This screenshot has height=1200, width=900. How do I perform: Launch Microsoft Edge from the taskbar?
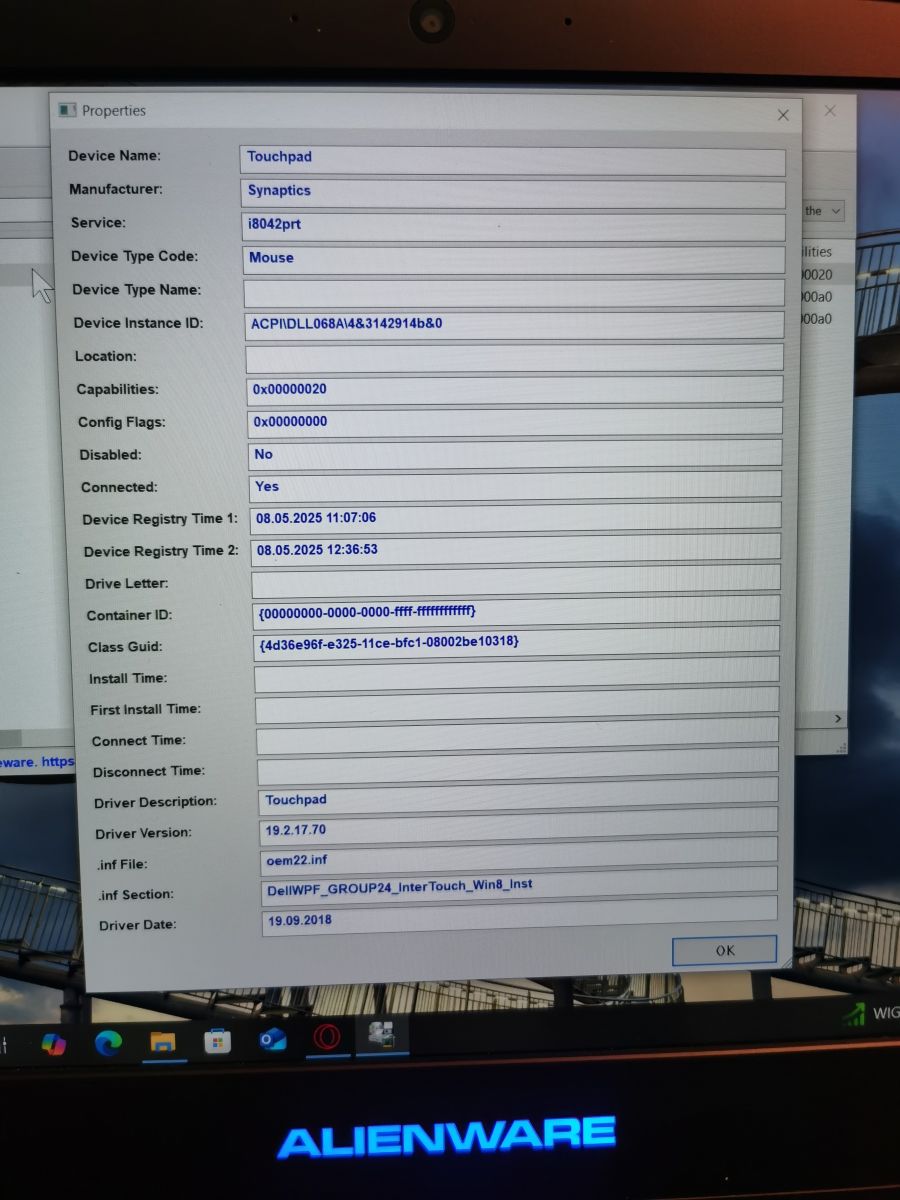108,1043
